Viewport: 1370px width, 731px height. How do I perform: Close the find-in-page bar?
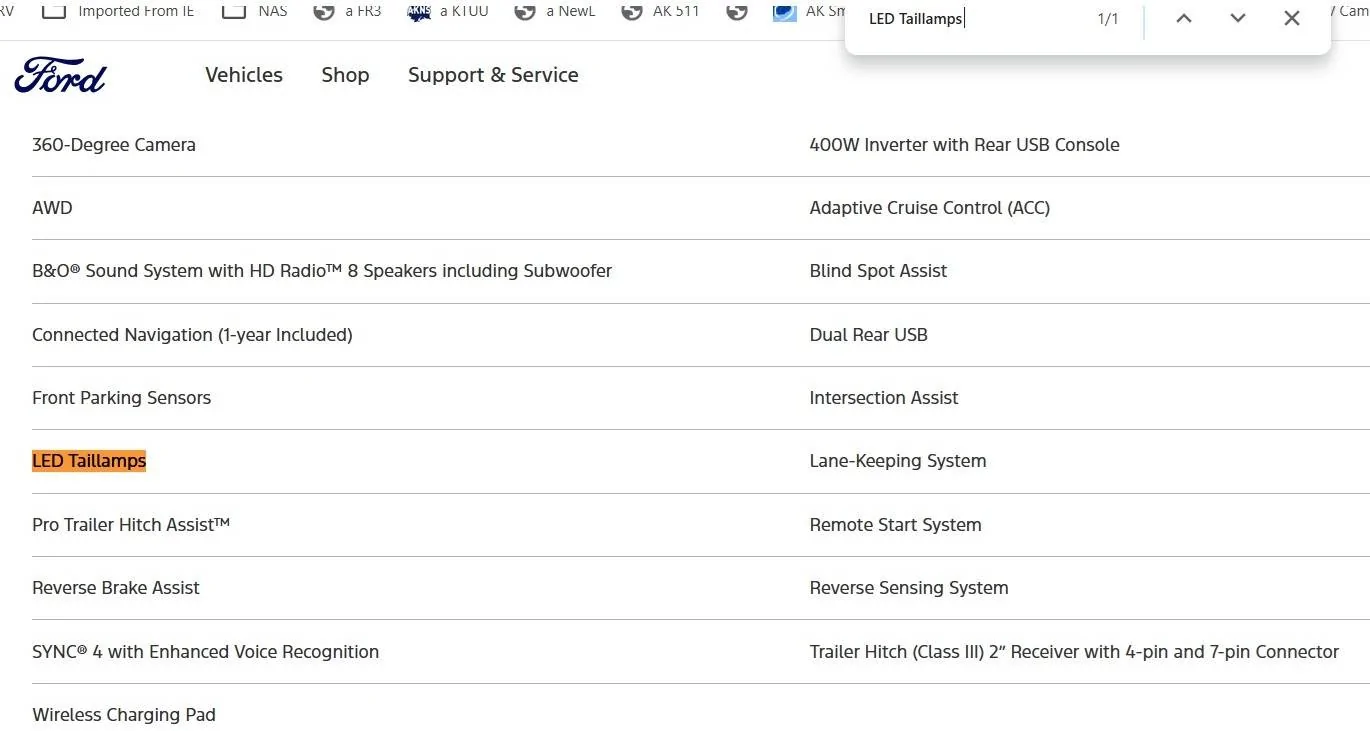pyautogui.click(x=1292, y=18)
